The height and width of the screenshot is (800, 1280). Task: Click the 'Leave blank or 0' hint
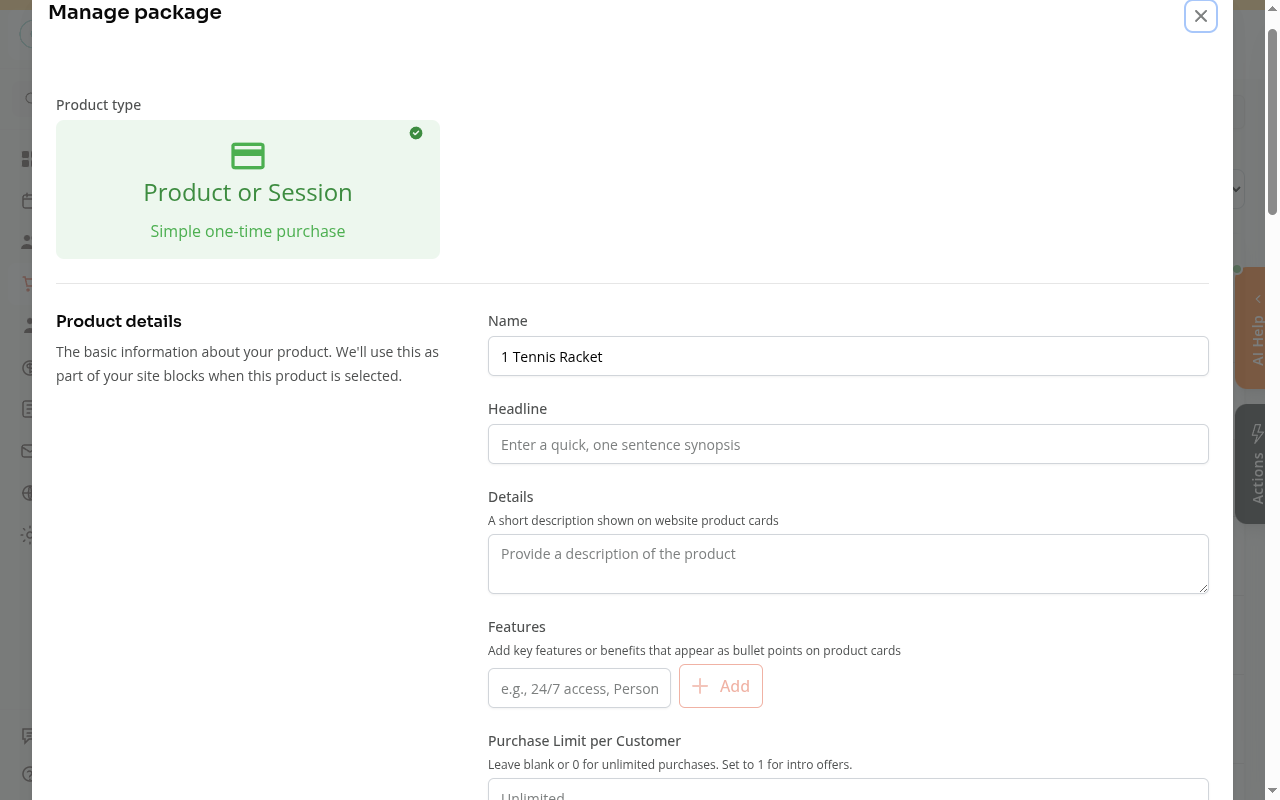670,764
